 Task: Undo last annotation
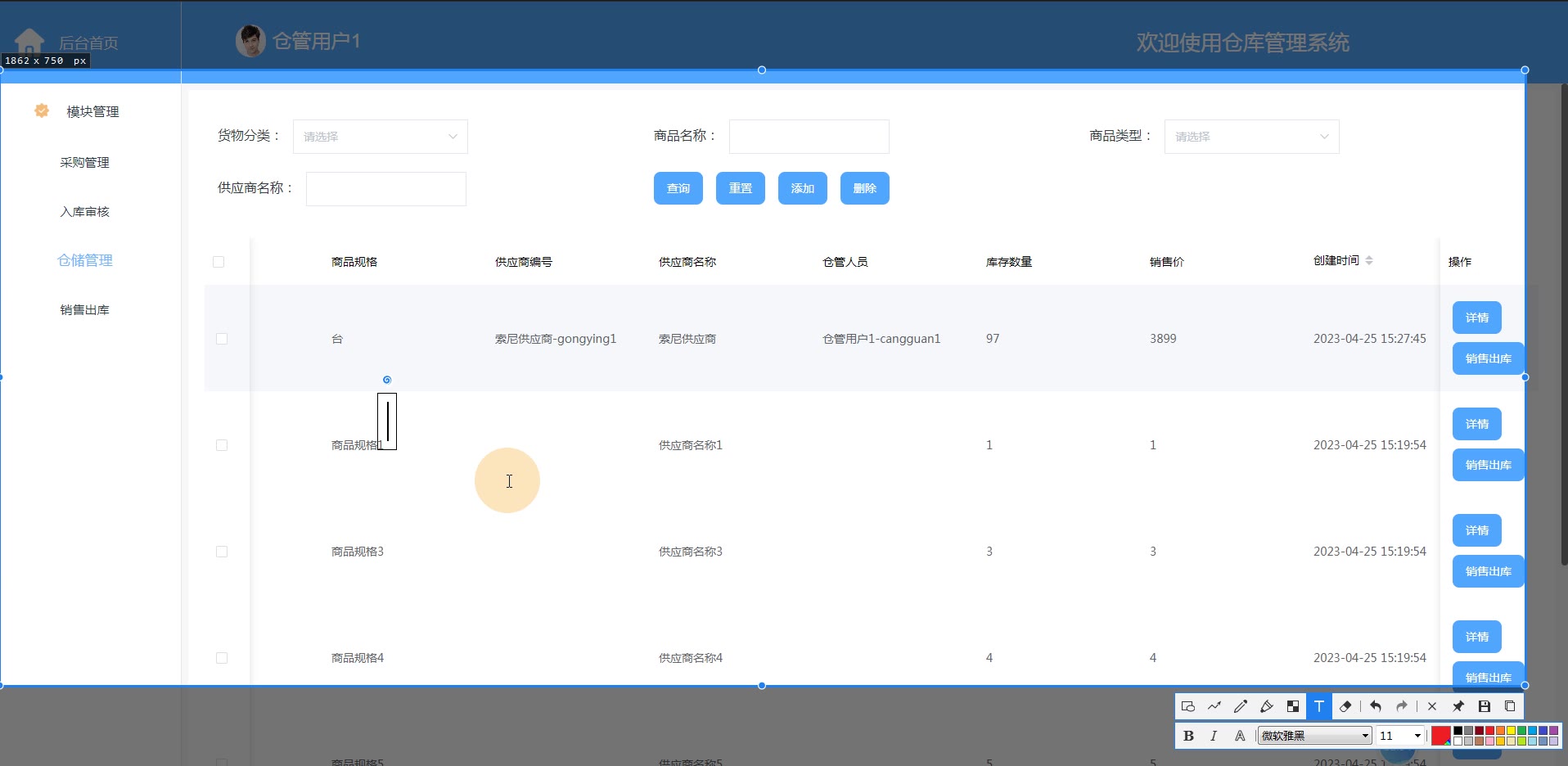(x=1376, y=706)
